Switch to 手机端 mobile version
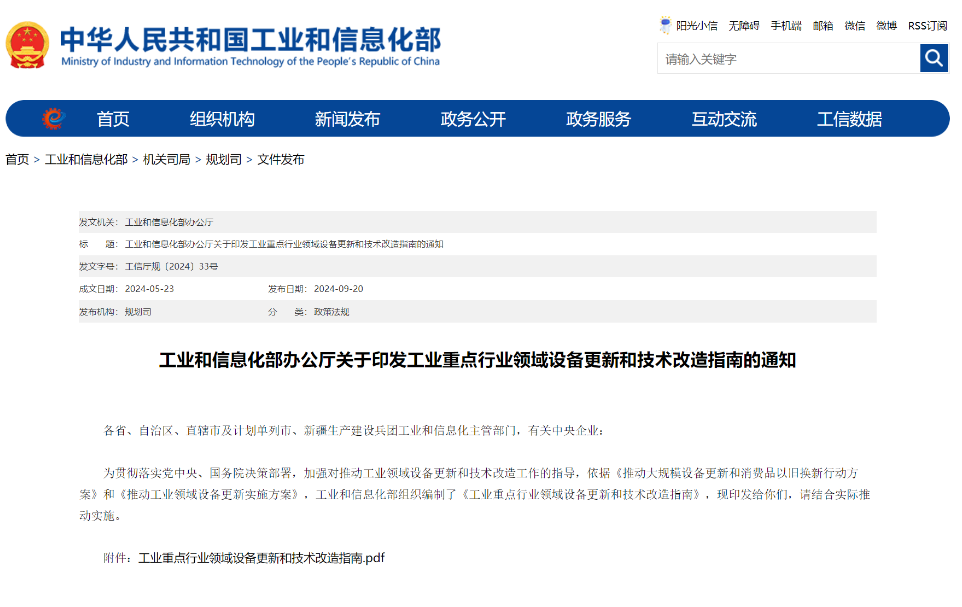 click(785, 26)
